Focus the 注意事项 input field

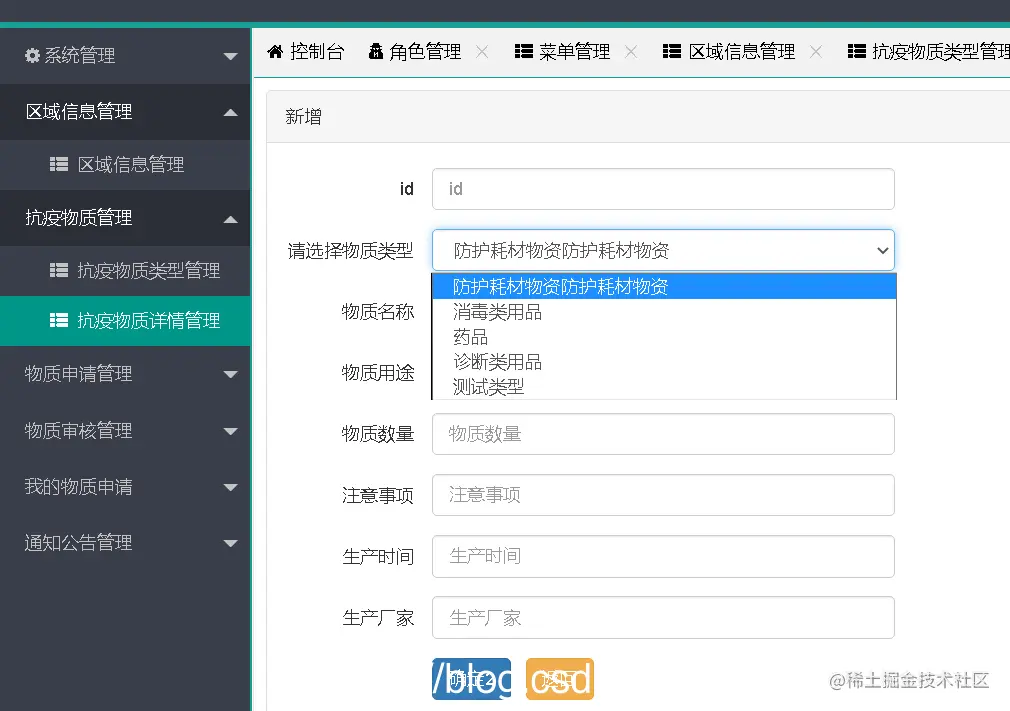pyautogui.click(x=663, y=495)
